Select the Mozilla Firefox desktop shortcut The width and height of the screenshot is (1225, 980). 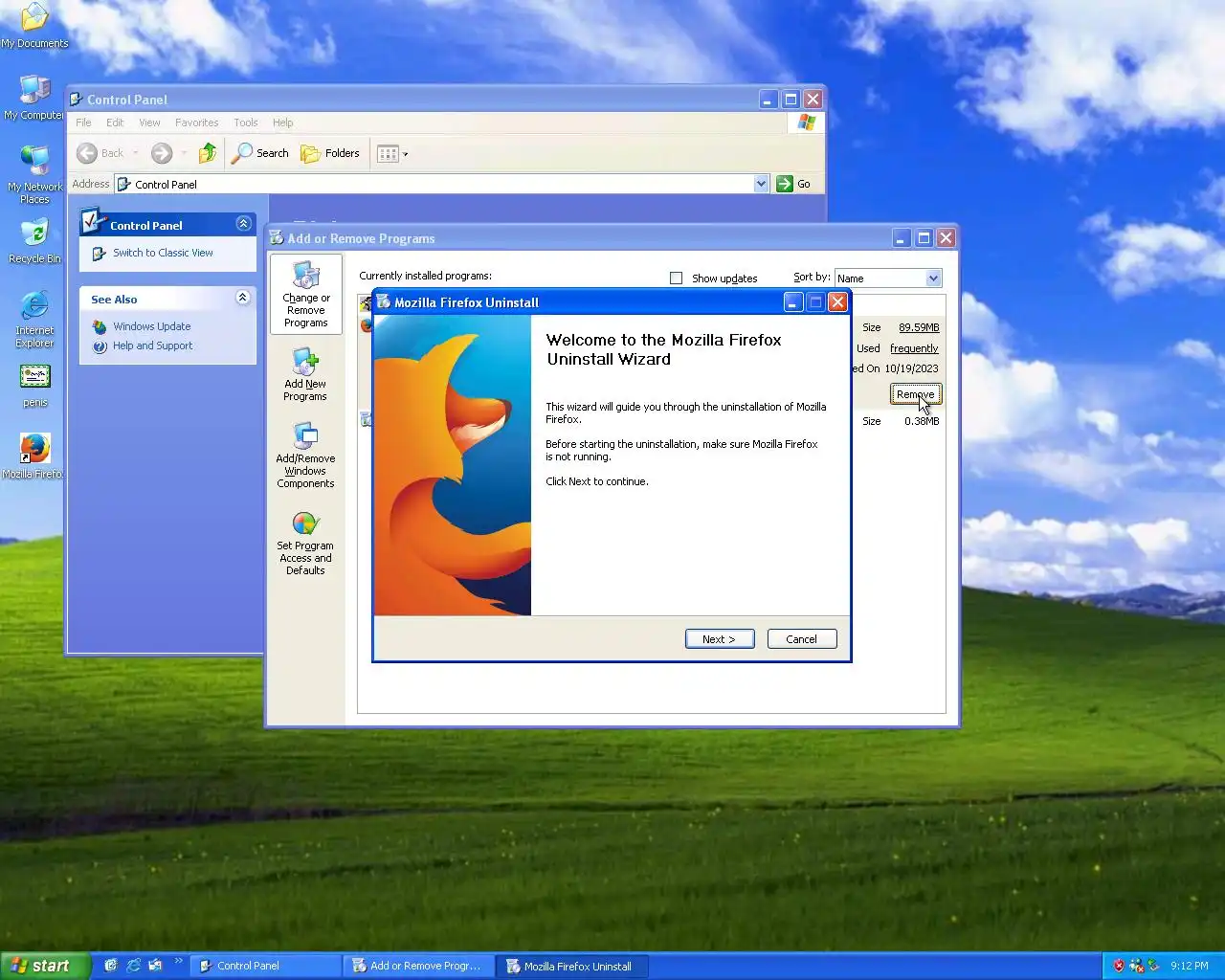pyautogui.click(x=34, y=456)
